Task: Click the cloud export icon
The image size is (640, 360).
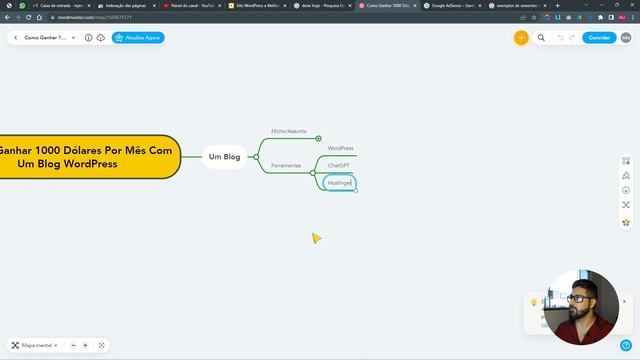Action: tap(101, 38)
